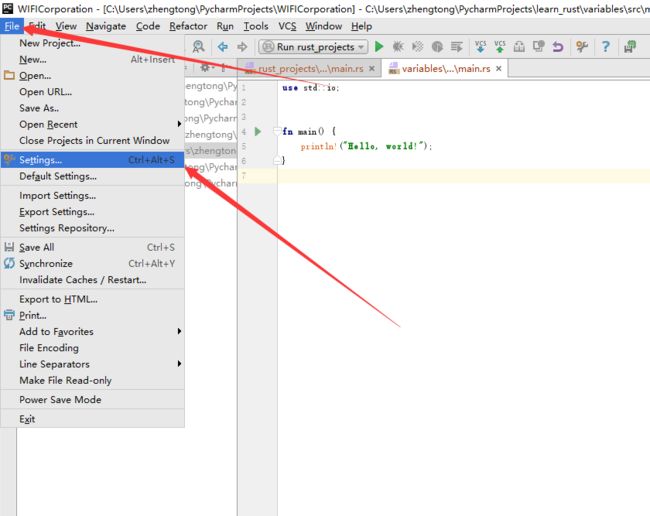The height and width of the screenshot is (516, 650).
Task: Select Export to HTML... entry
Action: point(92,299)
